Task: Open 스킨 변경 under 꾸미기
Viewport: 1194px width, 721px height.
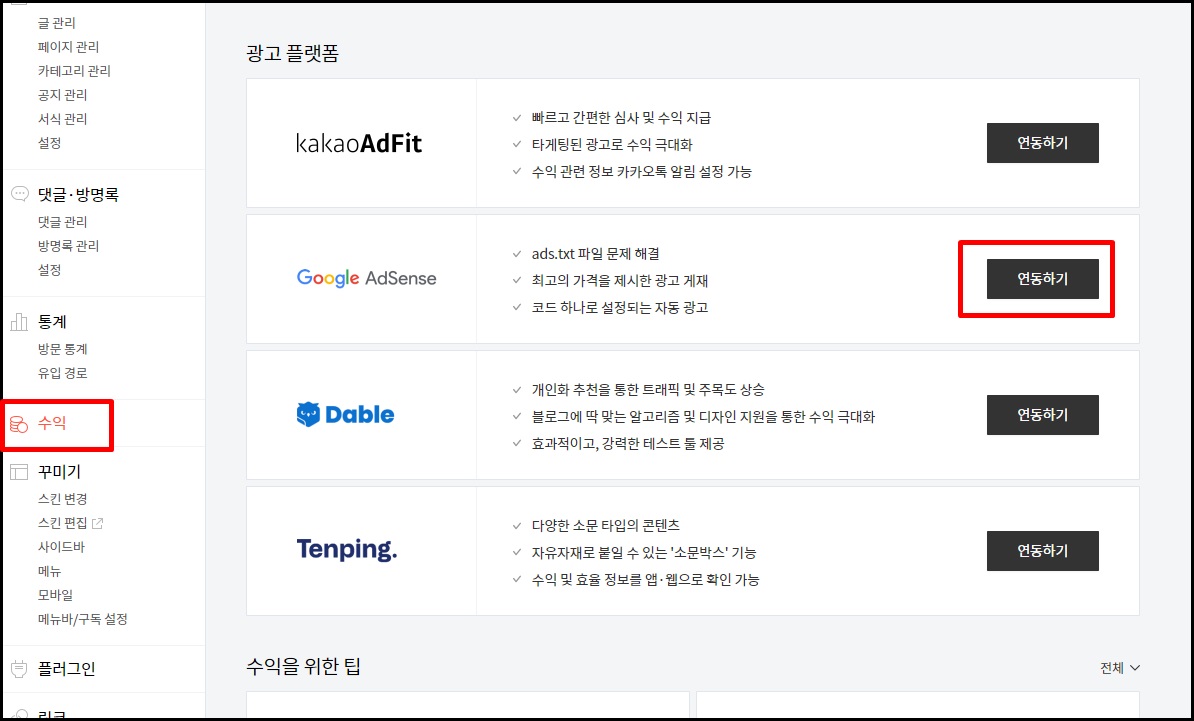Action: (x=61, y=498)
